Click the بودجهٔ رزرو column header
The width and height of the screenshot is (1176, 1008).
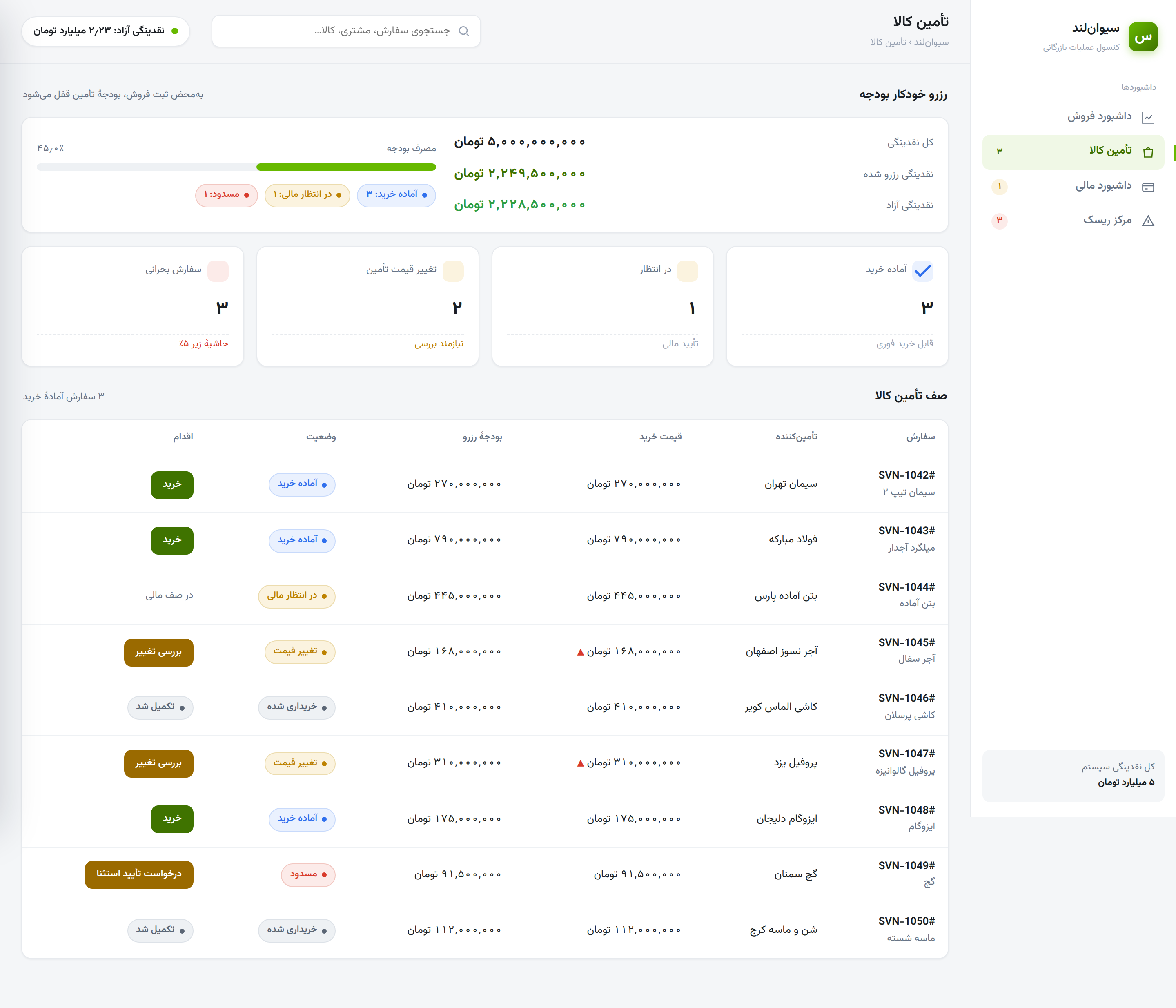coord(482,437)
